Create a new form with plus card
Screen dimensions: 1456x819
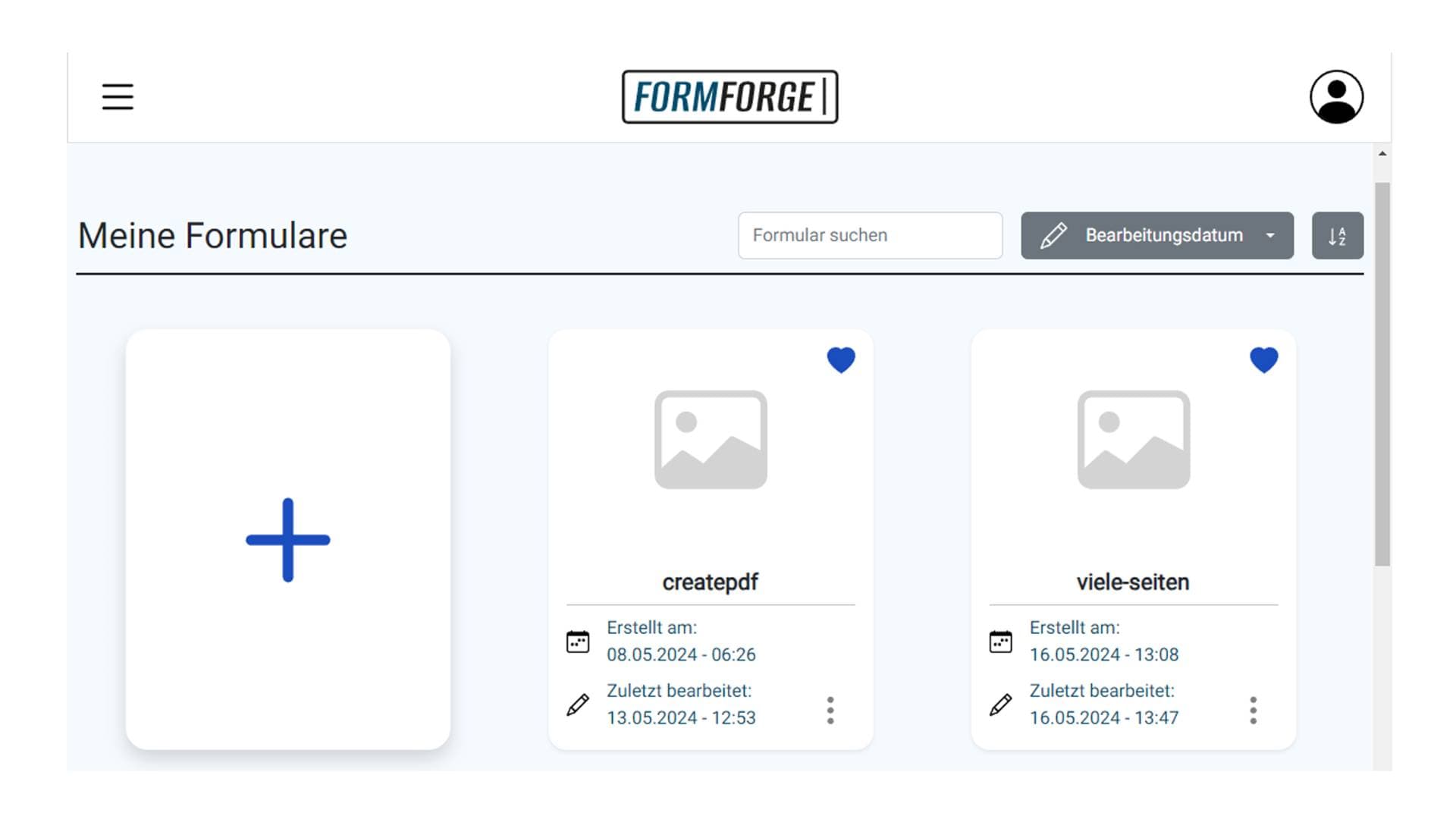pyautogui.click(x=288, y=540)
